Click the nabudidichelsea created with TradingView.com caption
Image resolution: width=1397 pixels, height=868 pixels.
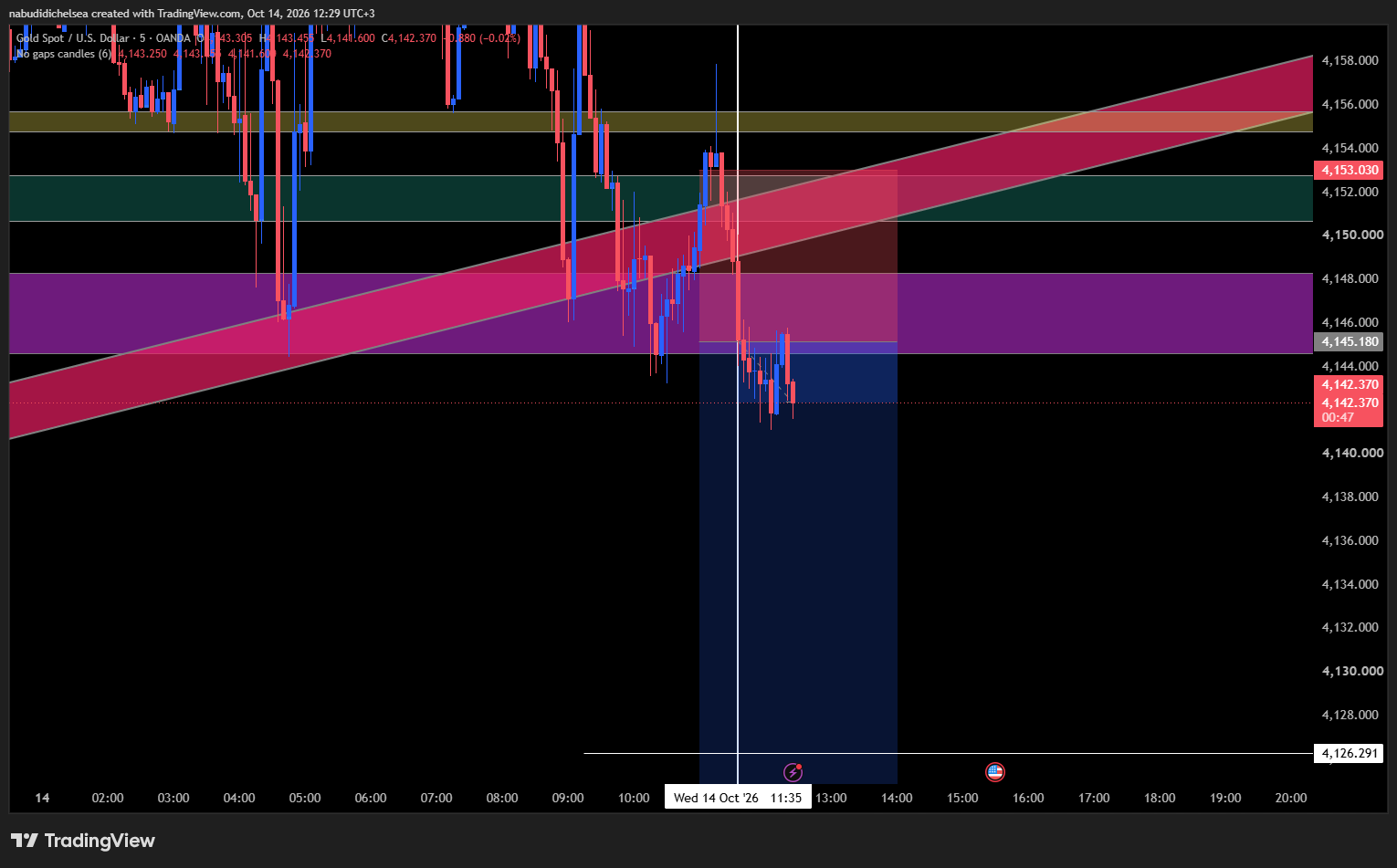point(192,14)
